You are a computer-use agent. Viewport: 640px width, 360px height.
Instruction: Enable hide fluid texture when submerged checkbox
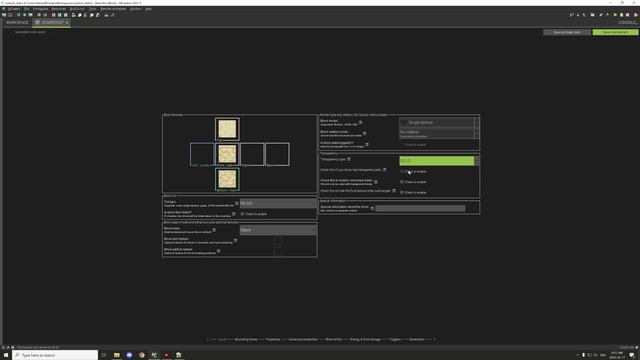402,192
